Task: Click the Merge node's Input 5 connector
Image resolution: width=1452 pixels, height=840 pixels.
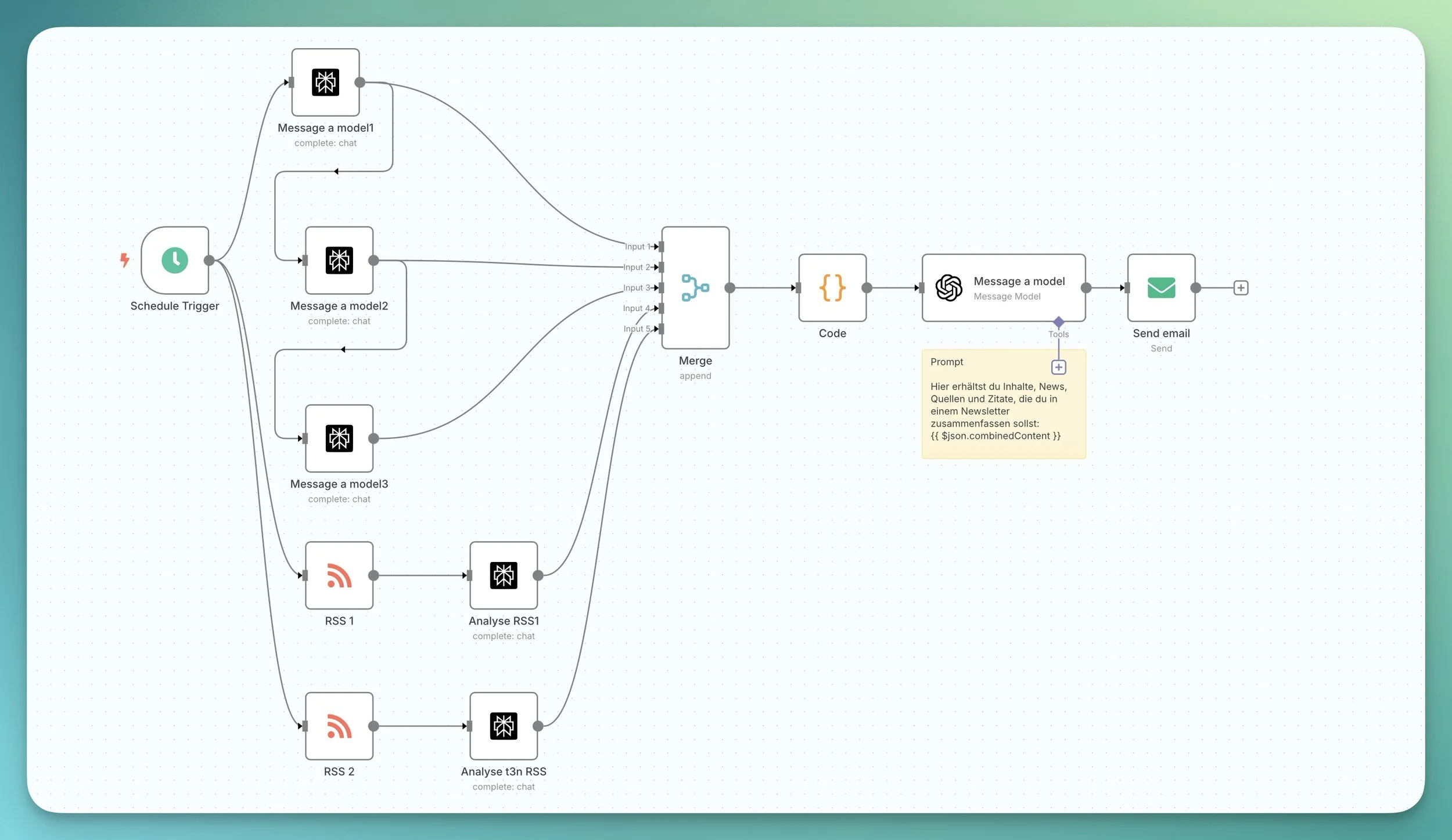Action: pos(661,329)
